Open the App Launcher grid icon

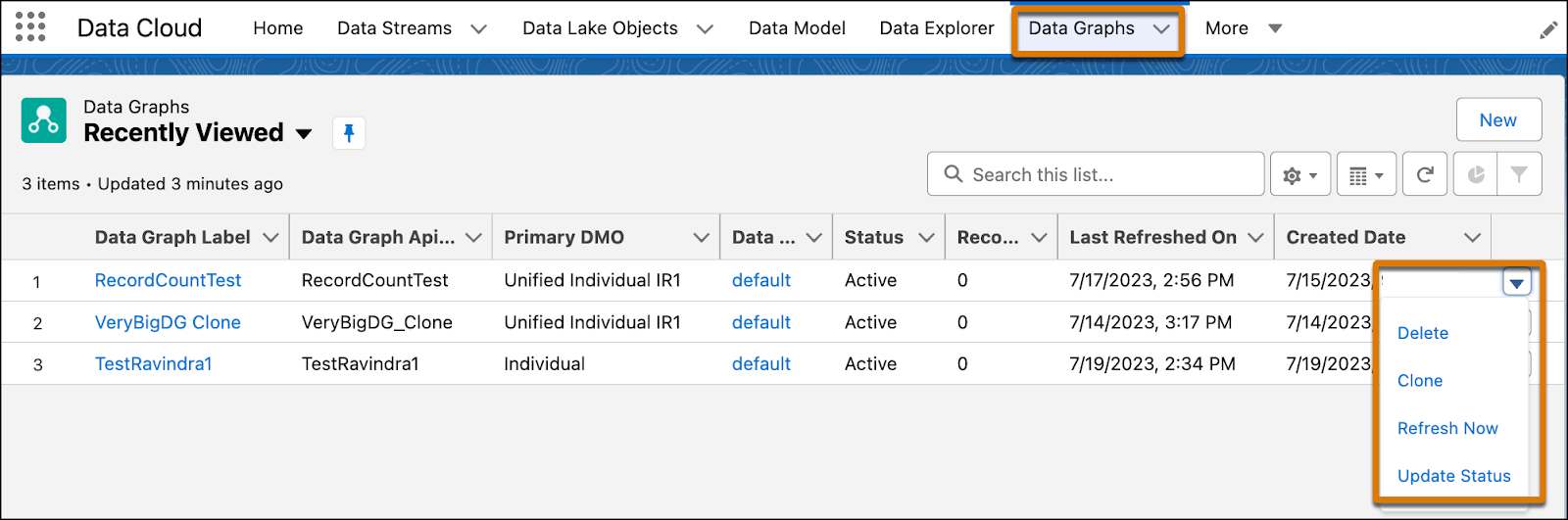click(x=30, y=27)
